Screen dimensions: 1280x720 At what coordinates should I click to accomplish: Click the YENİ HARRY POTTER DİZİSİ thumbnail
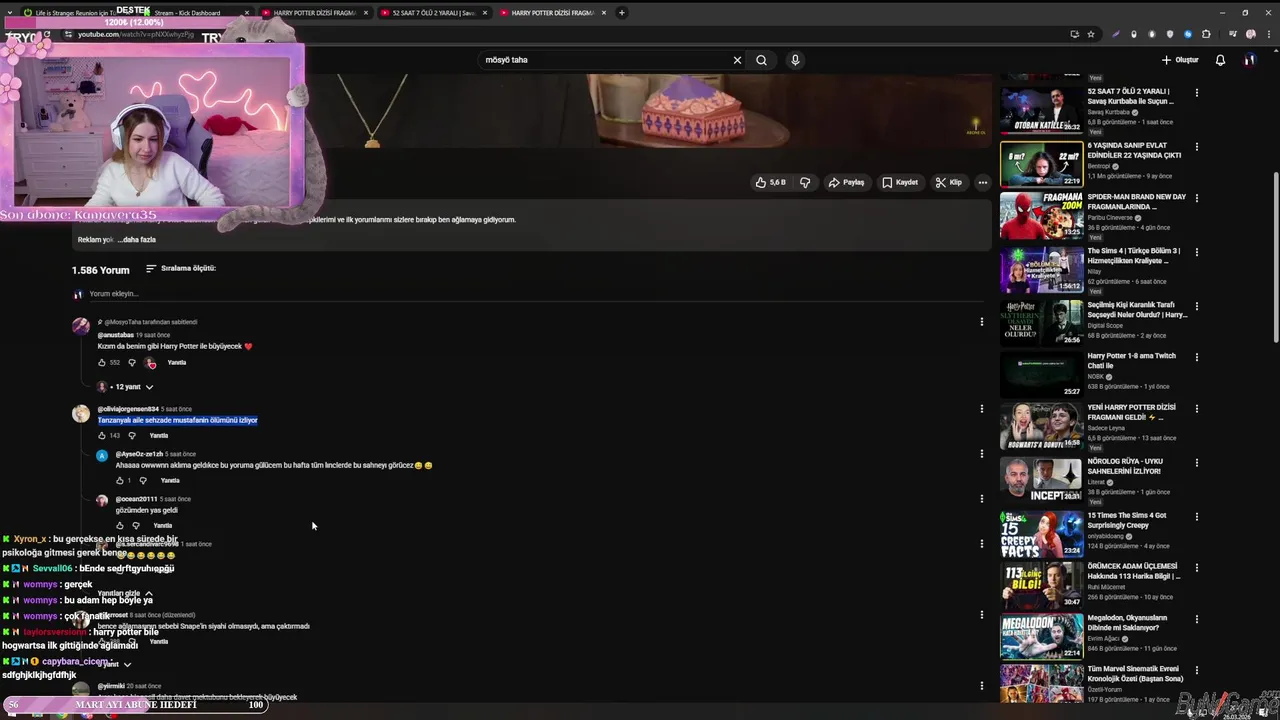point(1041,426)
